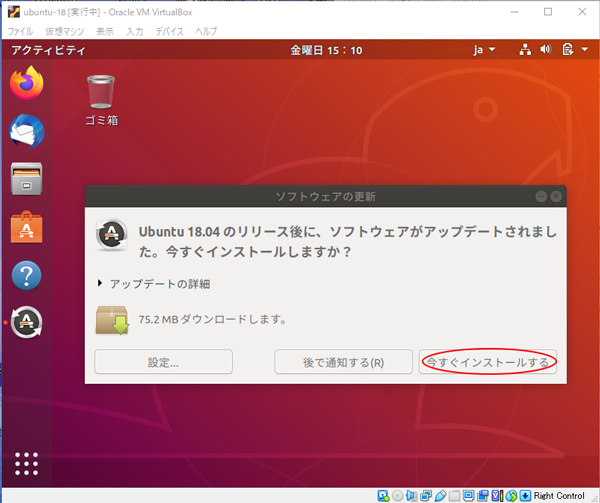Open the clock 金曜日 15:10 calendar
The width and height of the screenshot is (600, 503).
(326, 50)
